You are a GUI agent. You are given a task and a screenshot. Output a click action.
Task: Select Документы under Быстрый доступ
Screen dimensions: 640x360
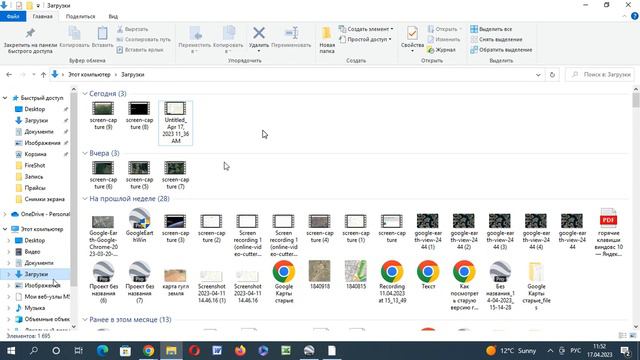(35, 132)
